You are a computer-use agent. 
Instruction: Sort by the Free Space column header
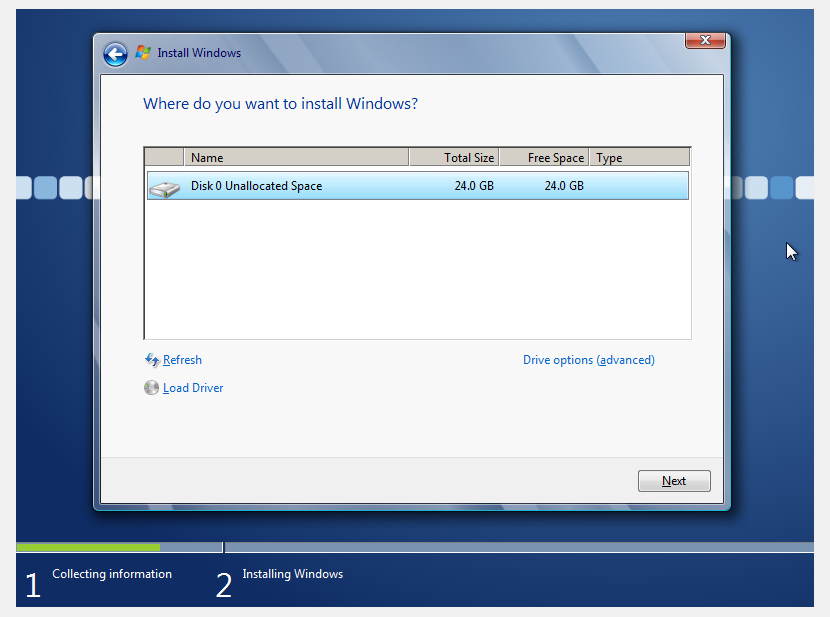(544, 158)
